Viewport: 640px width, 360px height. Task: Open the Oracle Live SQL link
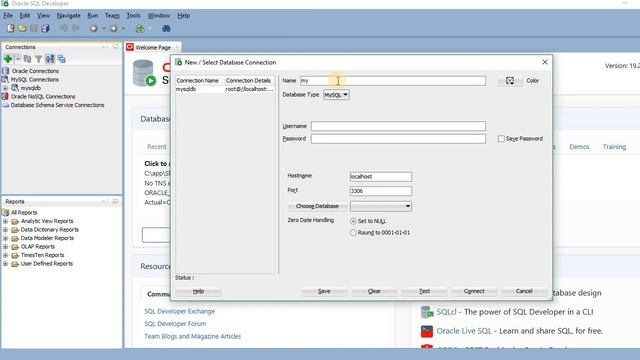464,331
